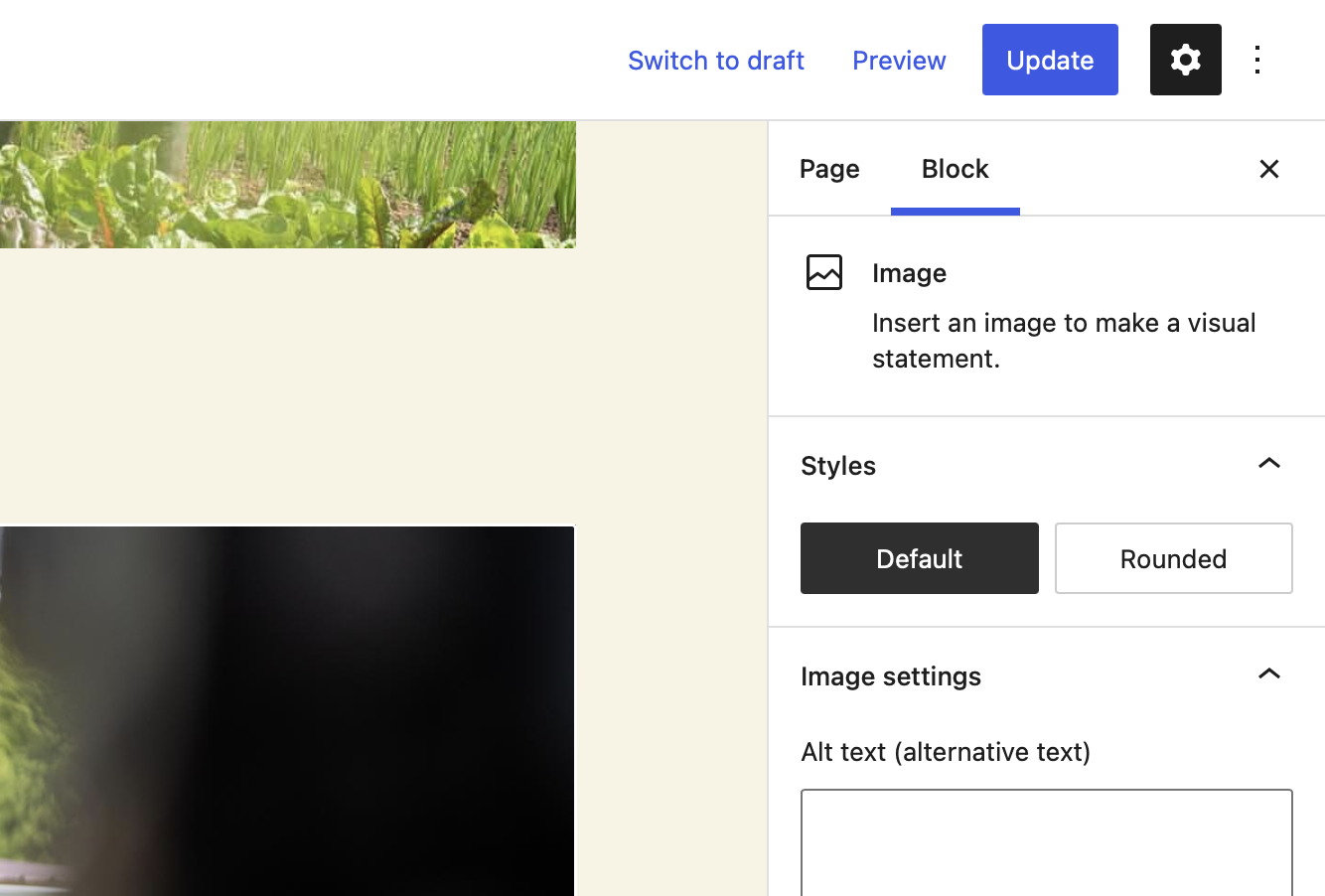Open the Preview options
1325x896 pixels.
point(898,60)
